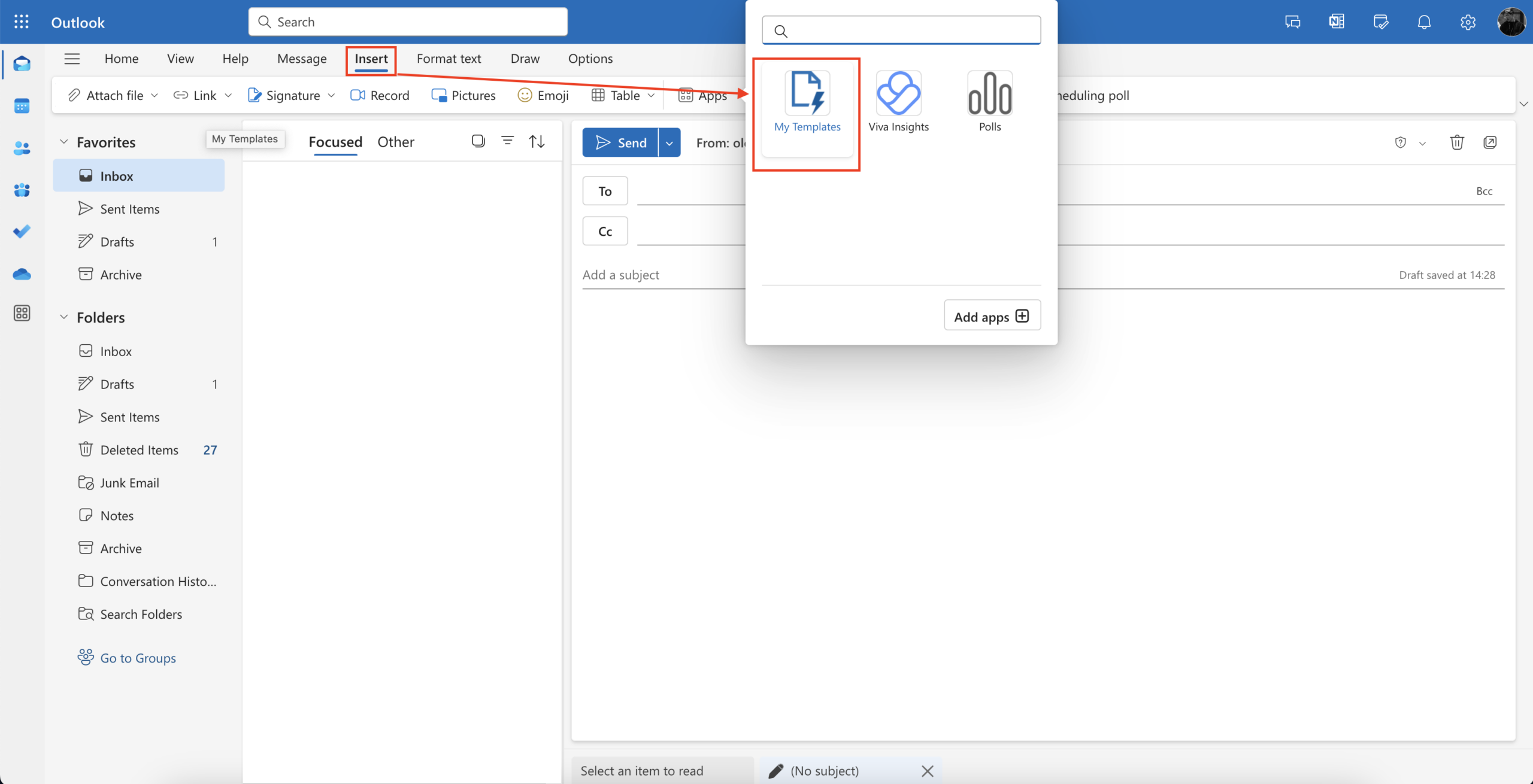The image size is (1533, 784).
Task: Insert Emoji from ribbon
Action: [543, 95]
